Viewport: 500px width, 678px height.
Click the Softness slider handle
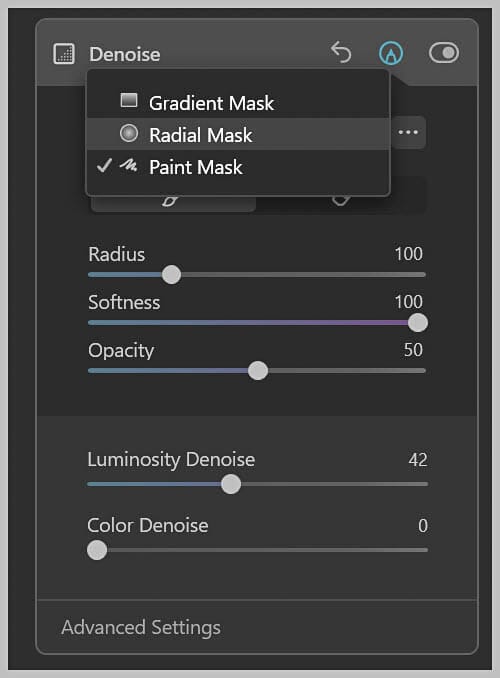(x=418, y=323)
